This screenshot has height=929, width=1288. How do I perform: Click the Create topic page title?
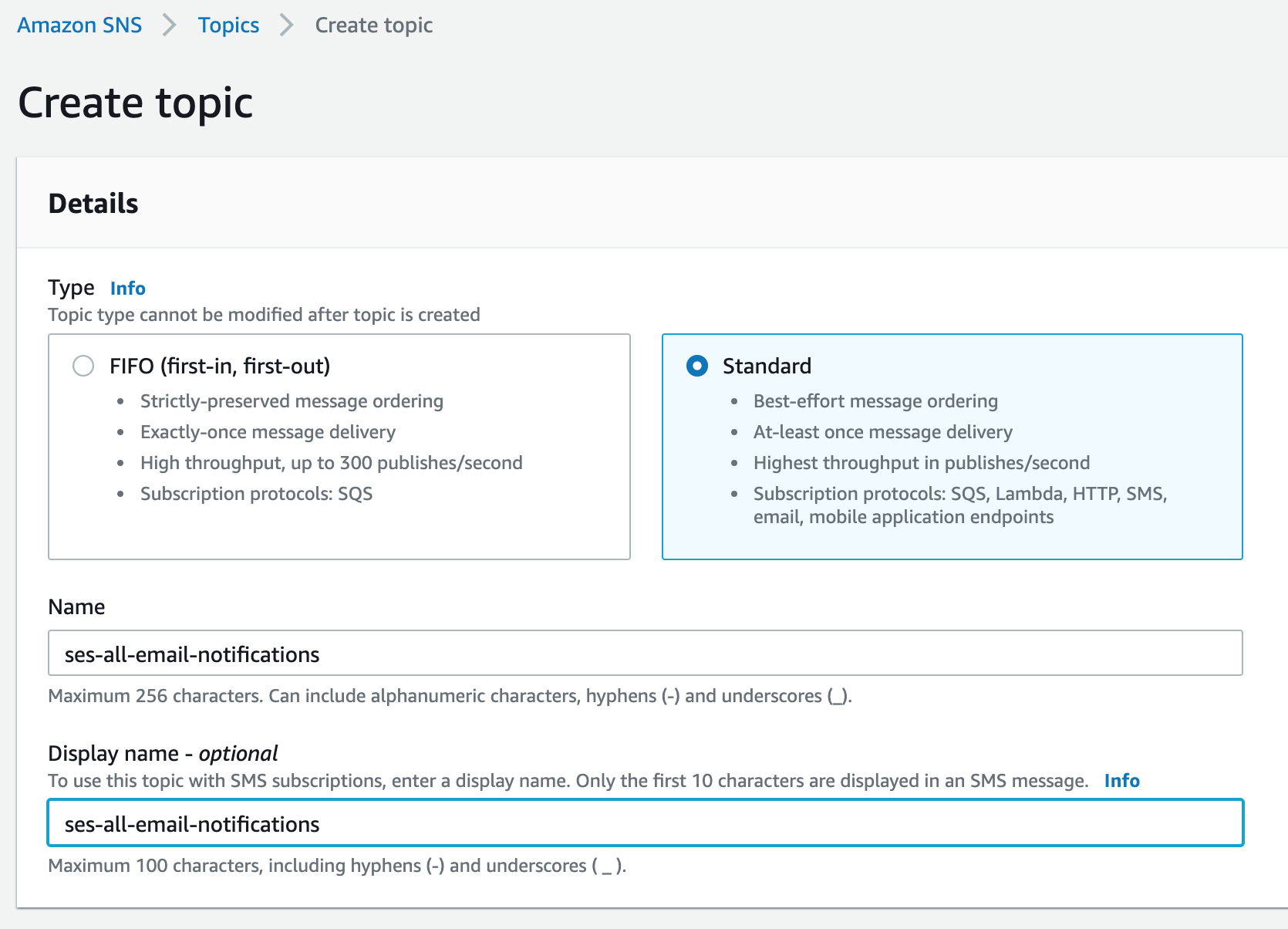(x=136, y=103)
